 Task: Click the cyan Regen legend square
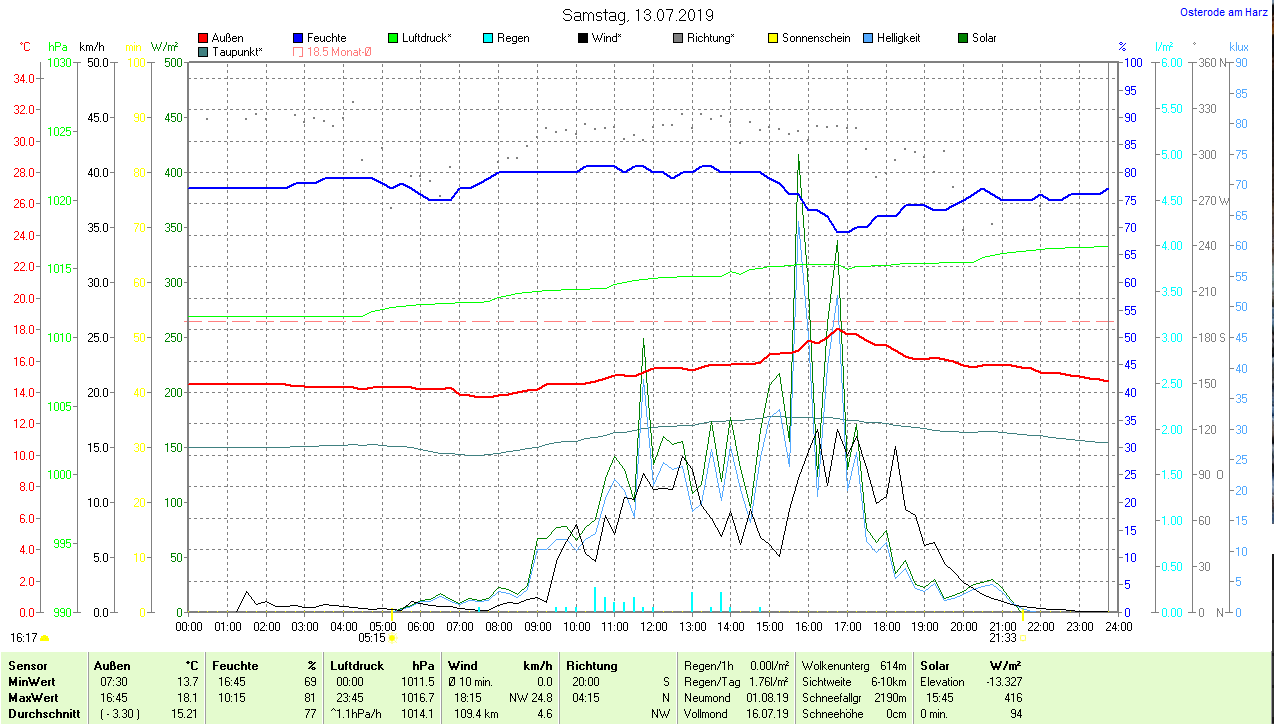click(x=487, y=38)
